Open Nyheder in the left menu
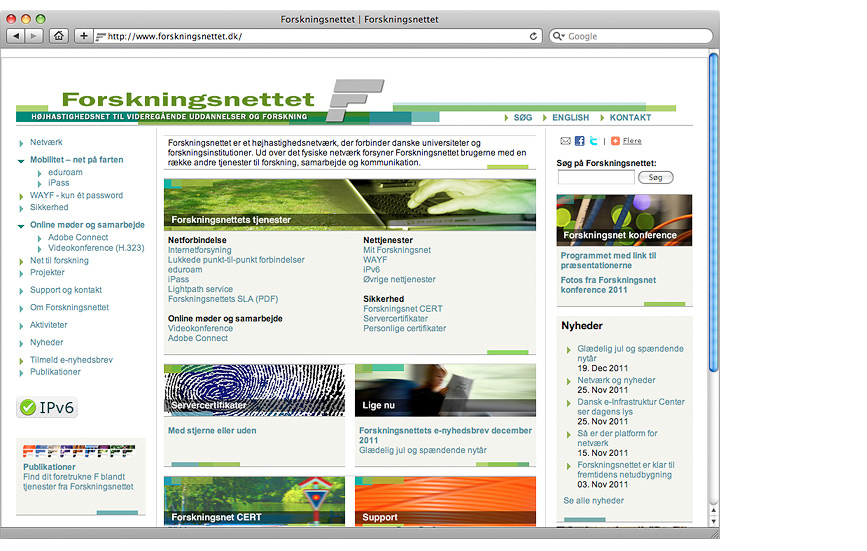Viewport: 867px width, 551px height. tap(46, 343)
